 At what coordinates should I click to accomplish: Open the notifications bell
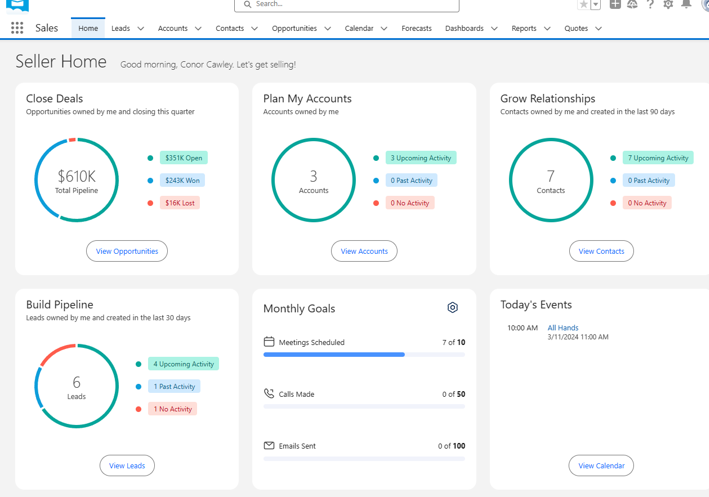click(686, 5)
